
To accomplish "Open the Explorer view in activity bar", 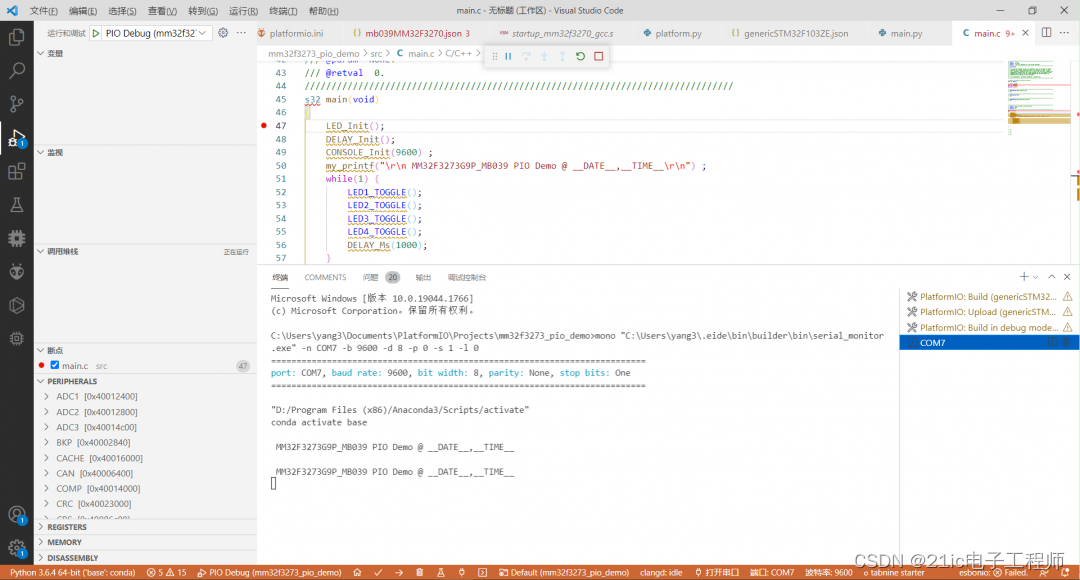I will click(17, 37).
